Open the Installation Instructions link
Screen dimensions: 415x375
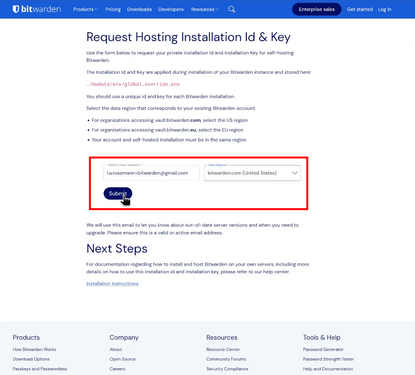(112, 284)
